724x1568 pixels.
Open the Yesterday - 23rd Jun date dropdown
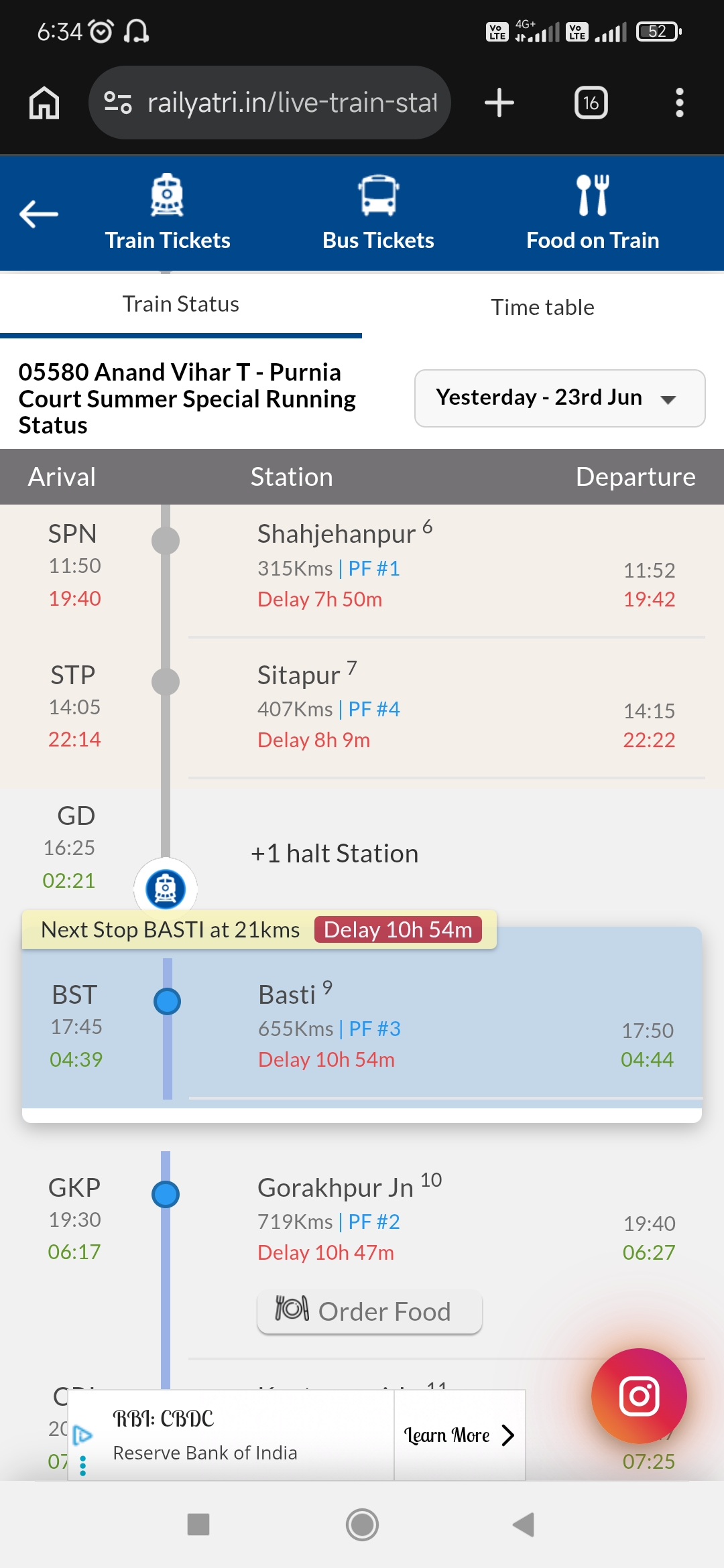point(560,398)
